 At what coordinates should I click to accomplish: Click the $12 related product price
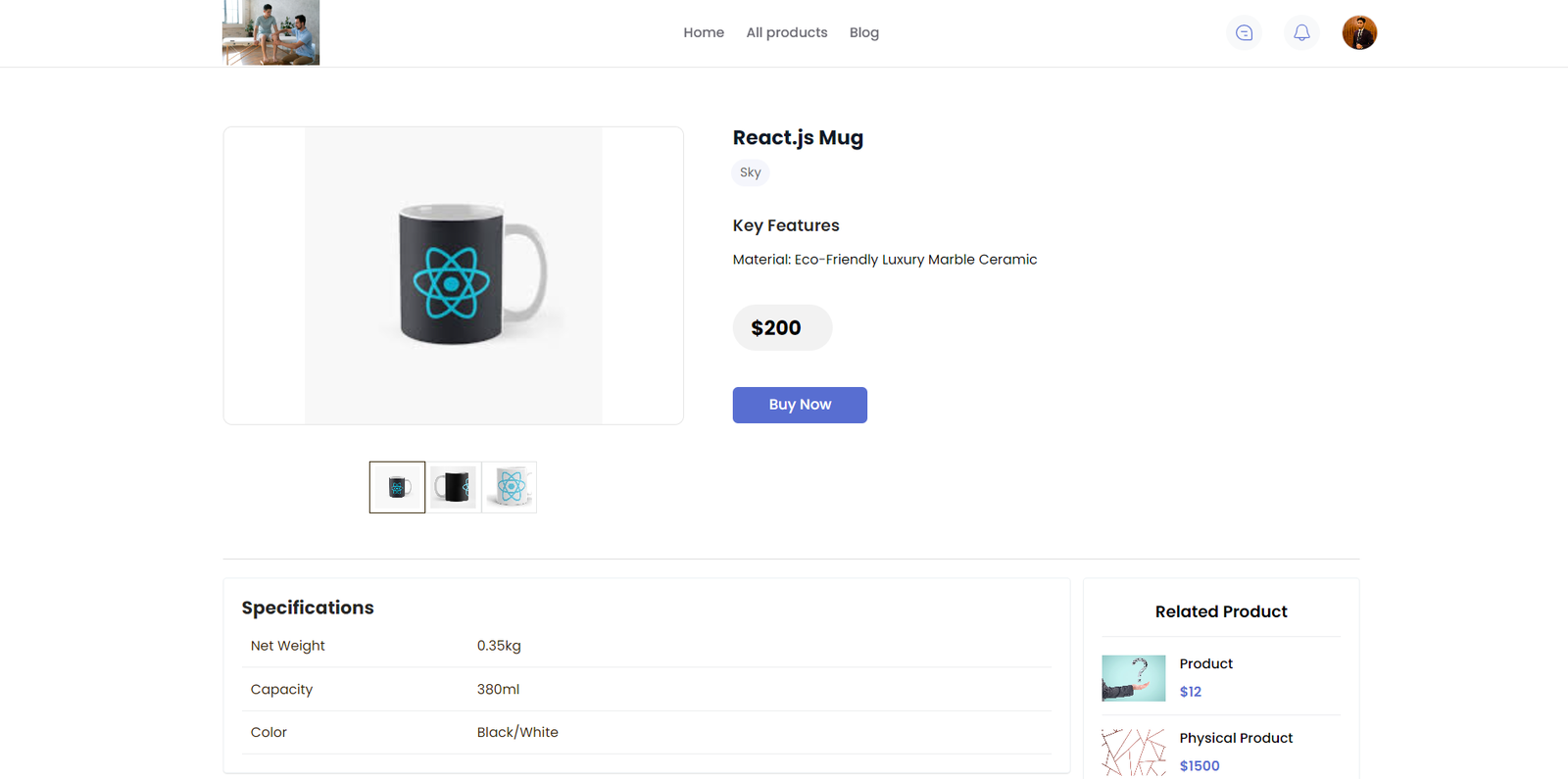tap(1191, 691)
